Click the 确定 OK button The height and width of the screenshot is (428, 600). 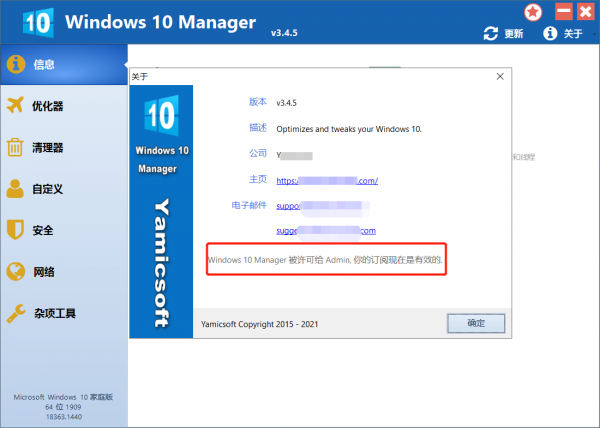tap(476, 323)
